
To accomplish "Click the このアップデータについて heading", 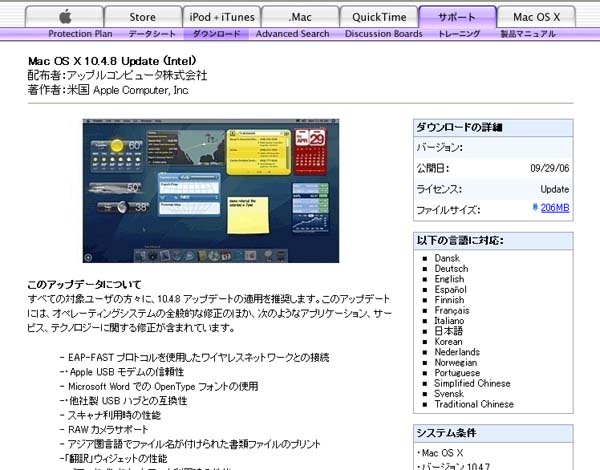I will 84,284.
